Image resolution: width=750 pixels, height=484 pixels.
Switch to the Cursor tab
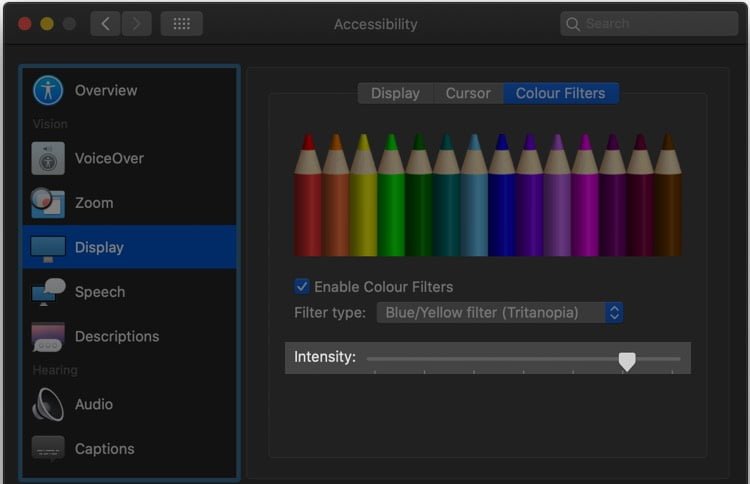tap(468, 93)
